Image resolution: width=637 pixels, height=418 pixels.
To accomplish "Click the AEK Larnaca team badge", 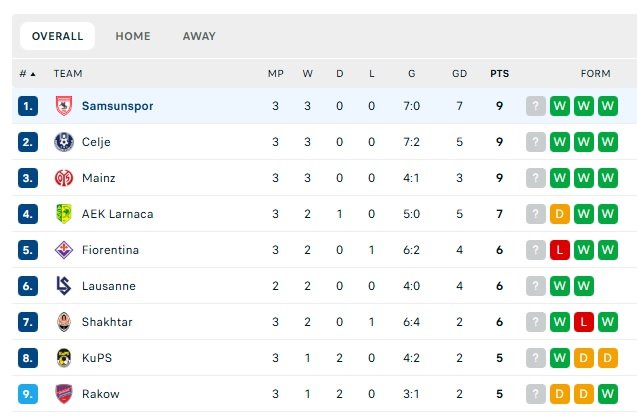I will tap(64, 214).
